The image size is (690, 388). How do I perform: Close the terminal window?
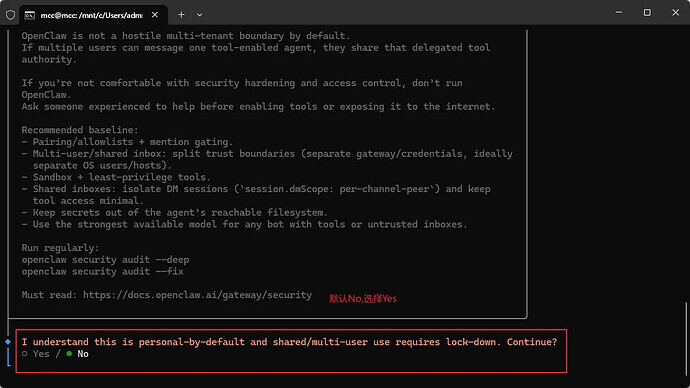[x=675, y=13]
